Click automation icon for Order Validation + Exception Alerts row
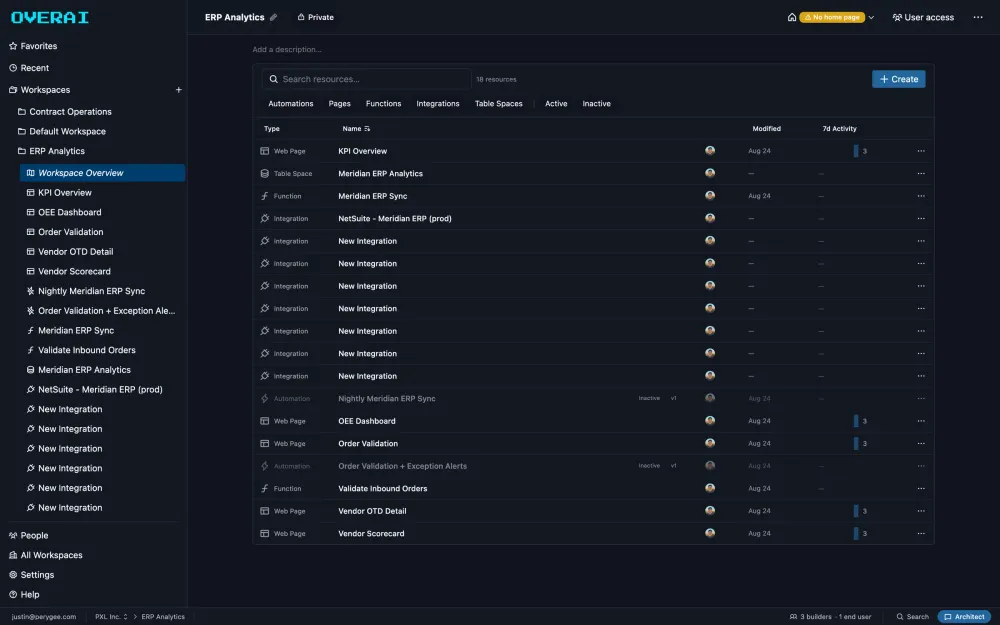Viewport: 1000px width, 625px height. point(265,466)
